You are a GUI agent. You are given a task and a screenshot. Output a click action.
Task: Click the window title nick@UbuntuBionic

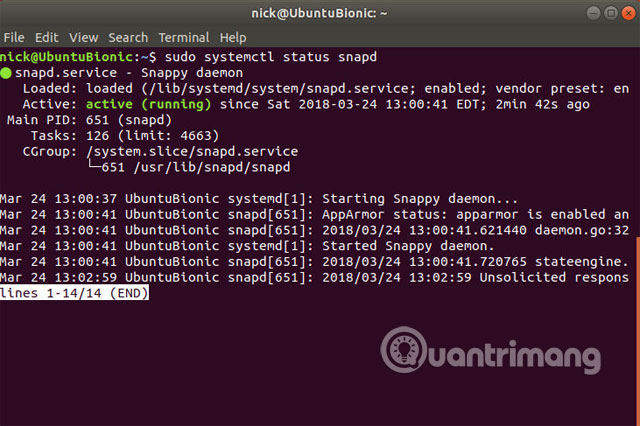click(x=319, y=13)
